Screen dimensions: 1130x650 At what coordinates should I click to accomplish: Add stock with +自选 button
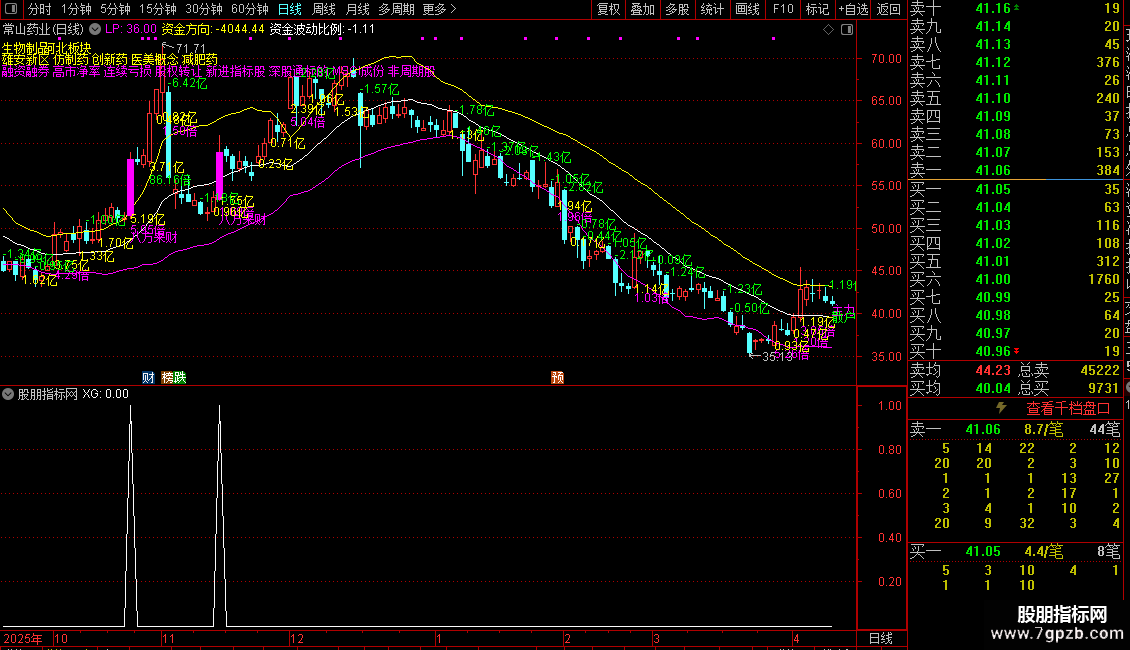pos(853,9)
